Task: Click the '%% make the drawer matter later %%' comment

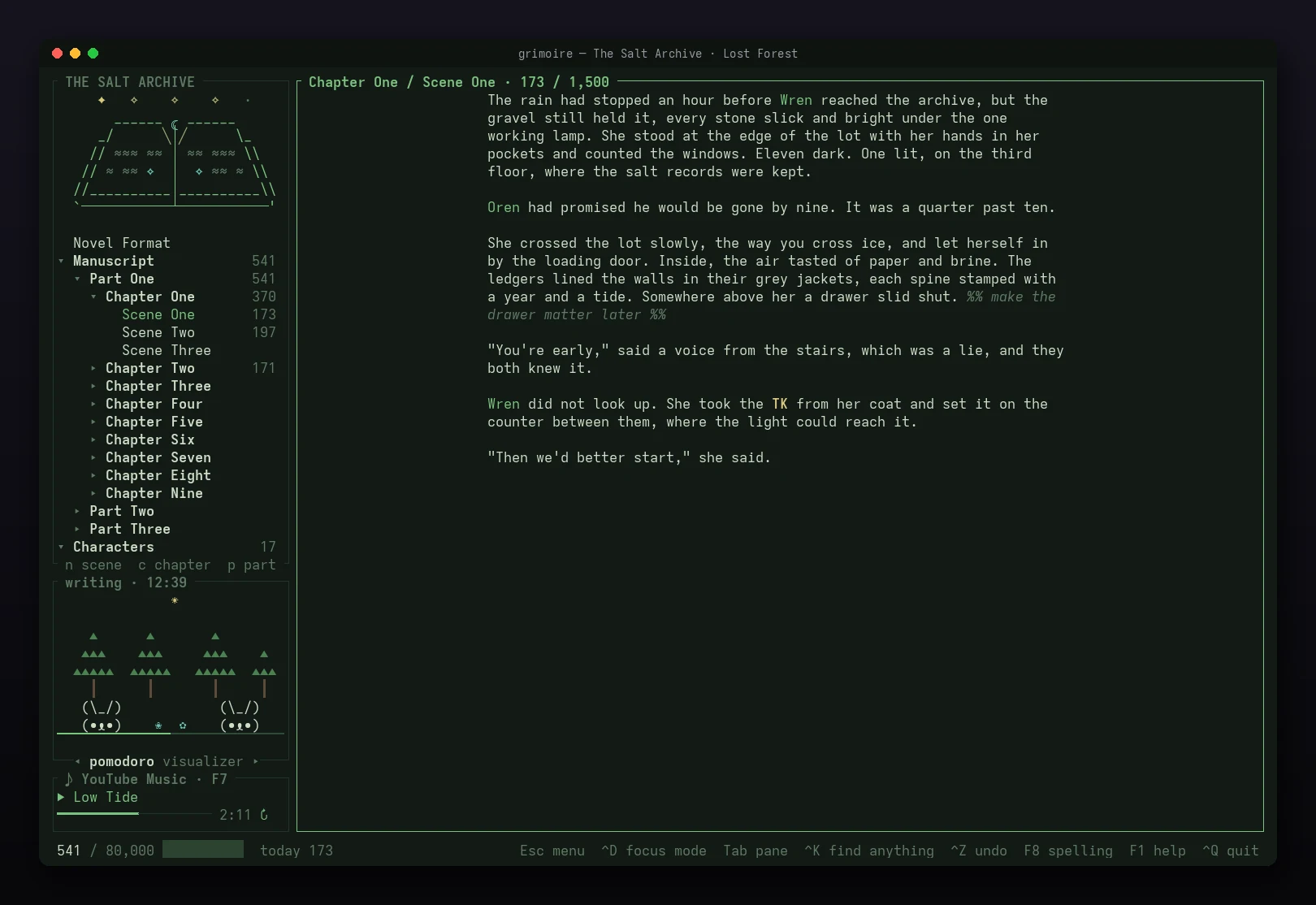Action: [772, 305]
